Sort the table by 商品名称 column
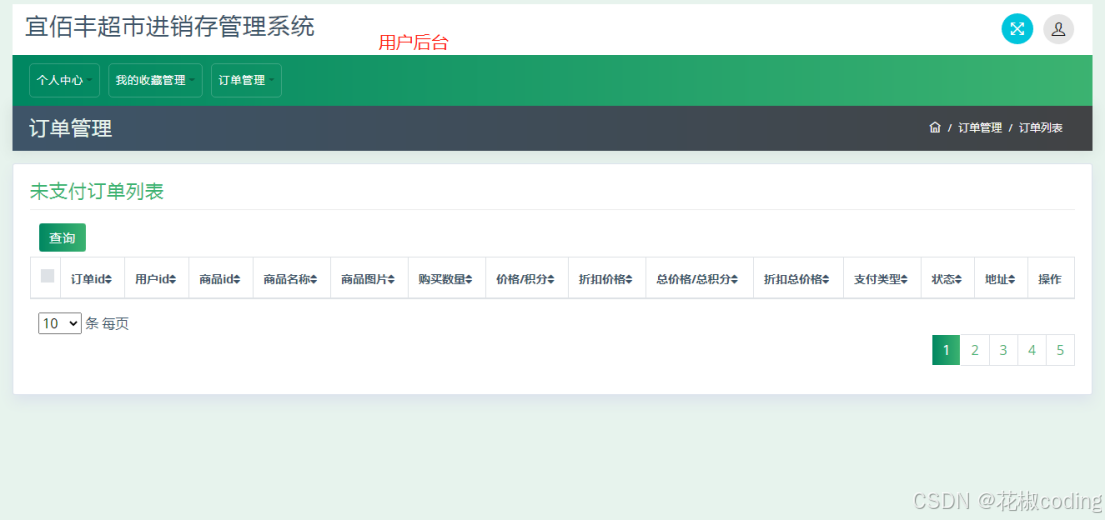This screenshot has height=521, width=1106. click(x=291, y=278)
